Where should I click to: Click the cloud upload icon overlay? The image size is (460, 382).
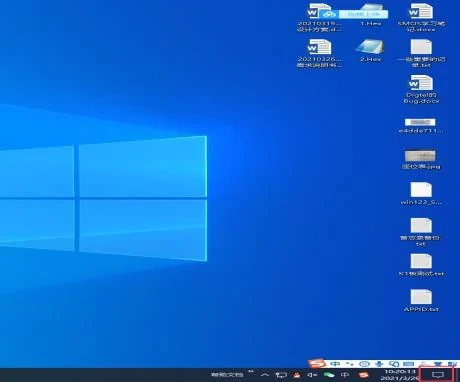[x=329, y=14]
